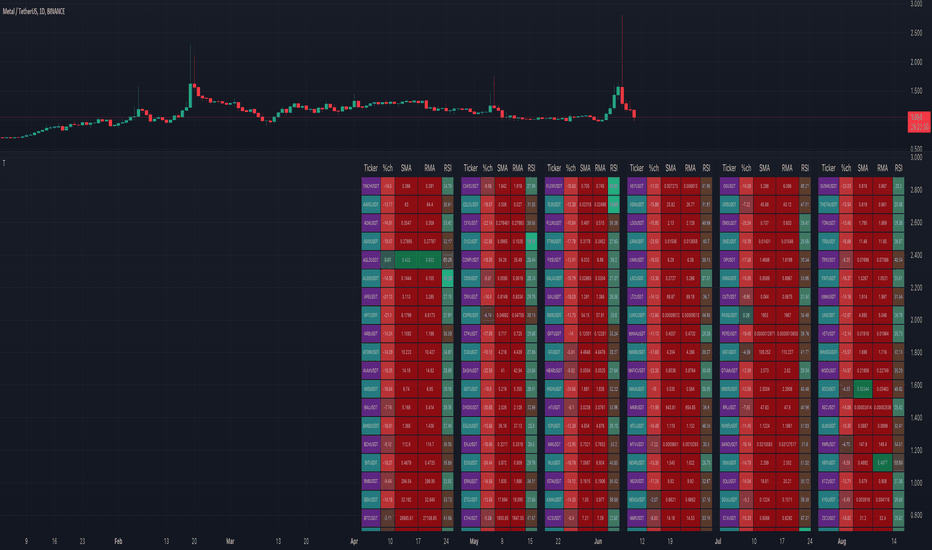Select the BANDUSDT ticker cell
Image resolution: width=932 pixels, height=550 pixels.
(371, 426)
